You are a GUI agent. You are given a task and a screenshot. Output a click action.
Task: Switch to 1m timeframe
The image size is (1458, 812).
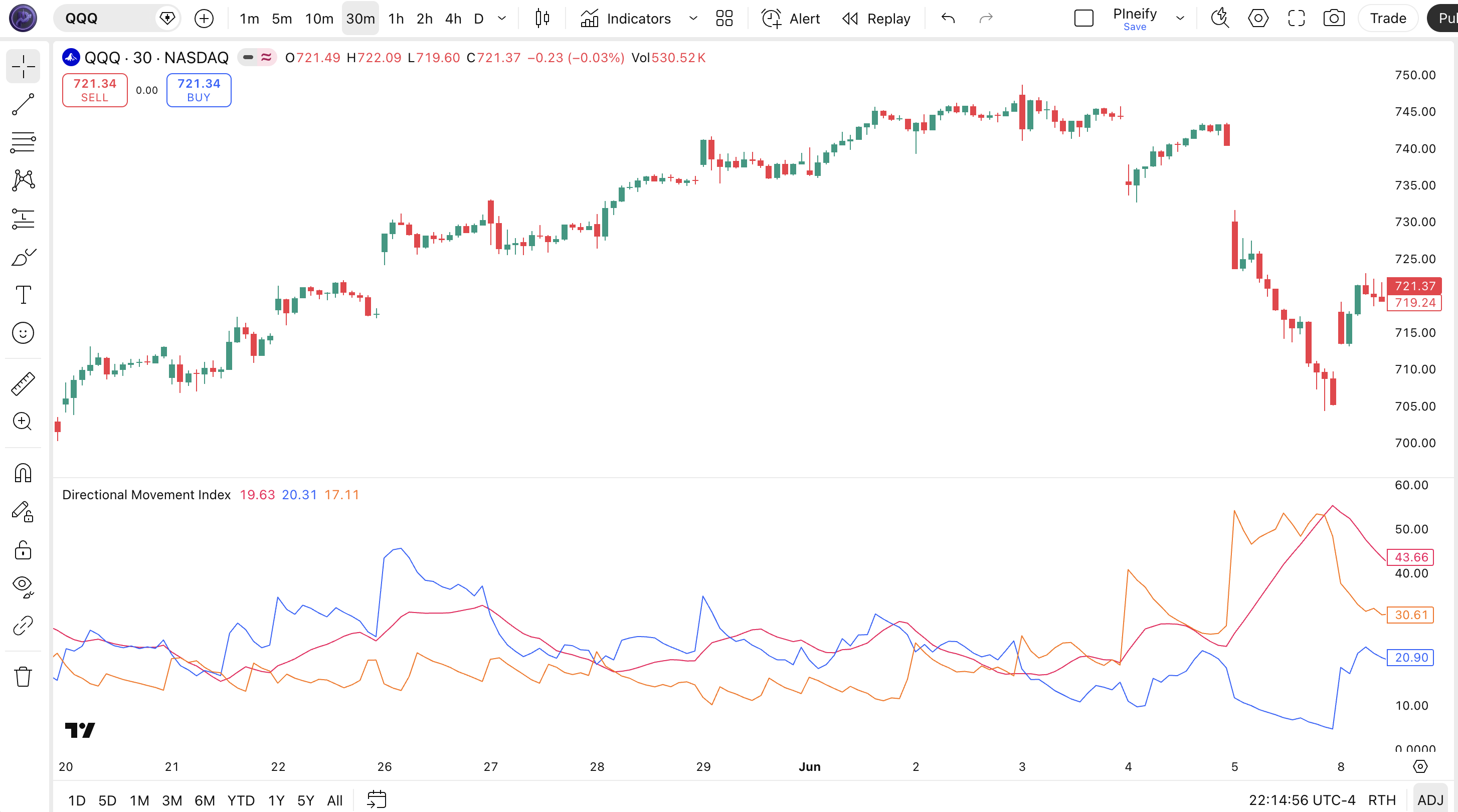[x=249, y=19]
